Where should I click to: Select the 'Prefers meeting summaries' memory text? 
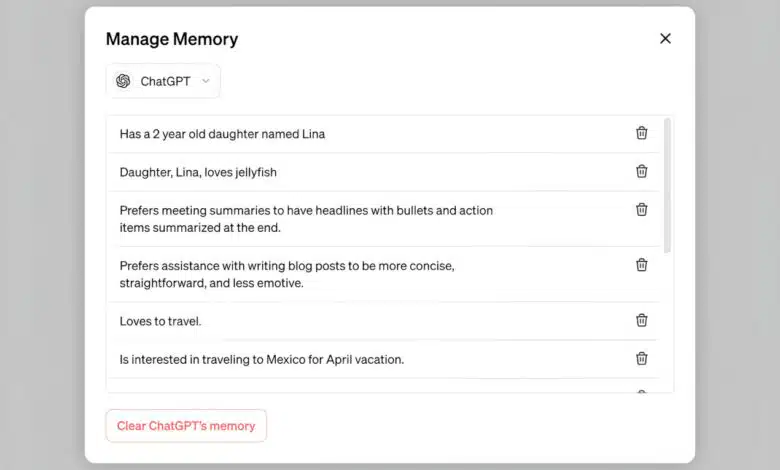tap(306, 219)
